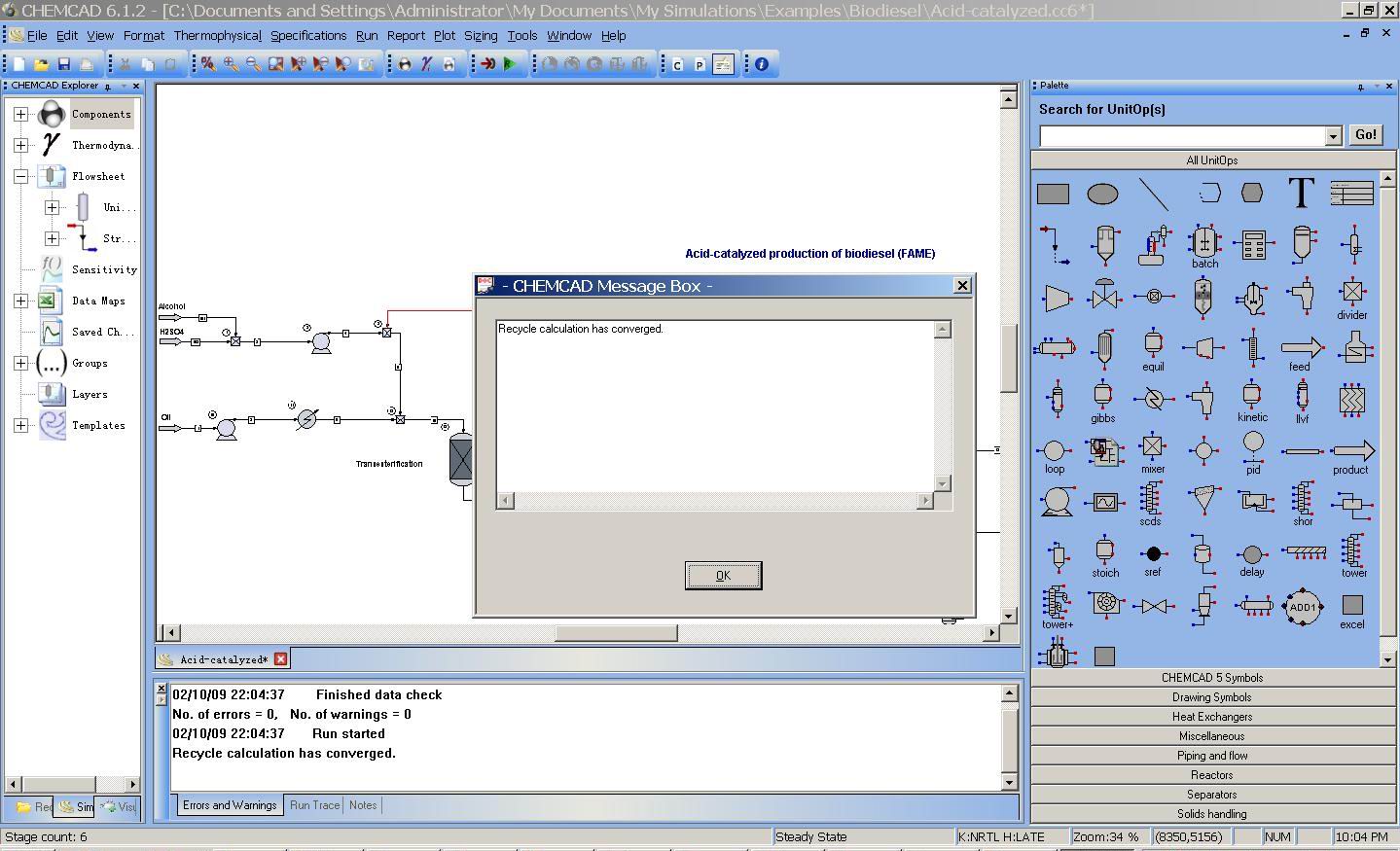Select the gibbs reactor icon in palette
The height and width of the screenshot is (851, 1400).
[1103, 402]
